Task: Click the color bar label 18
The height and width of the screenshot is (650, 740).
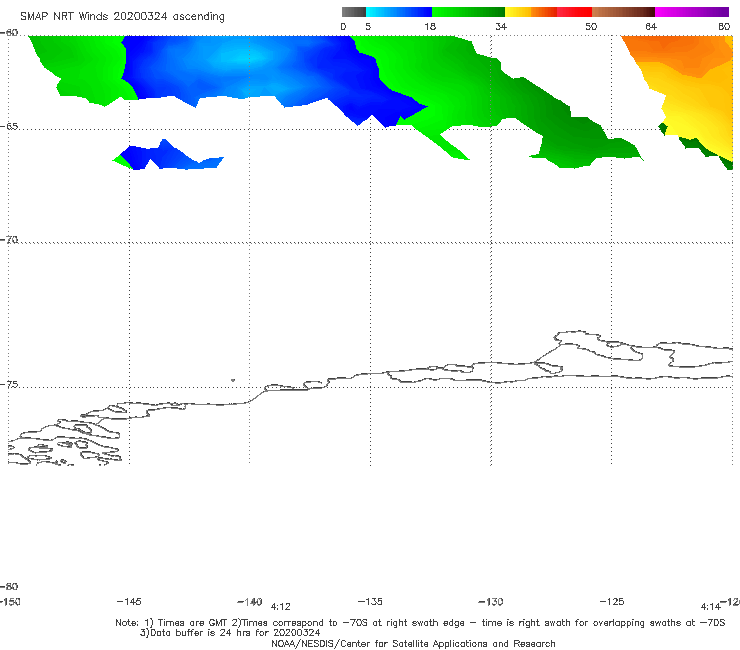Action: [x=430, y=26]
